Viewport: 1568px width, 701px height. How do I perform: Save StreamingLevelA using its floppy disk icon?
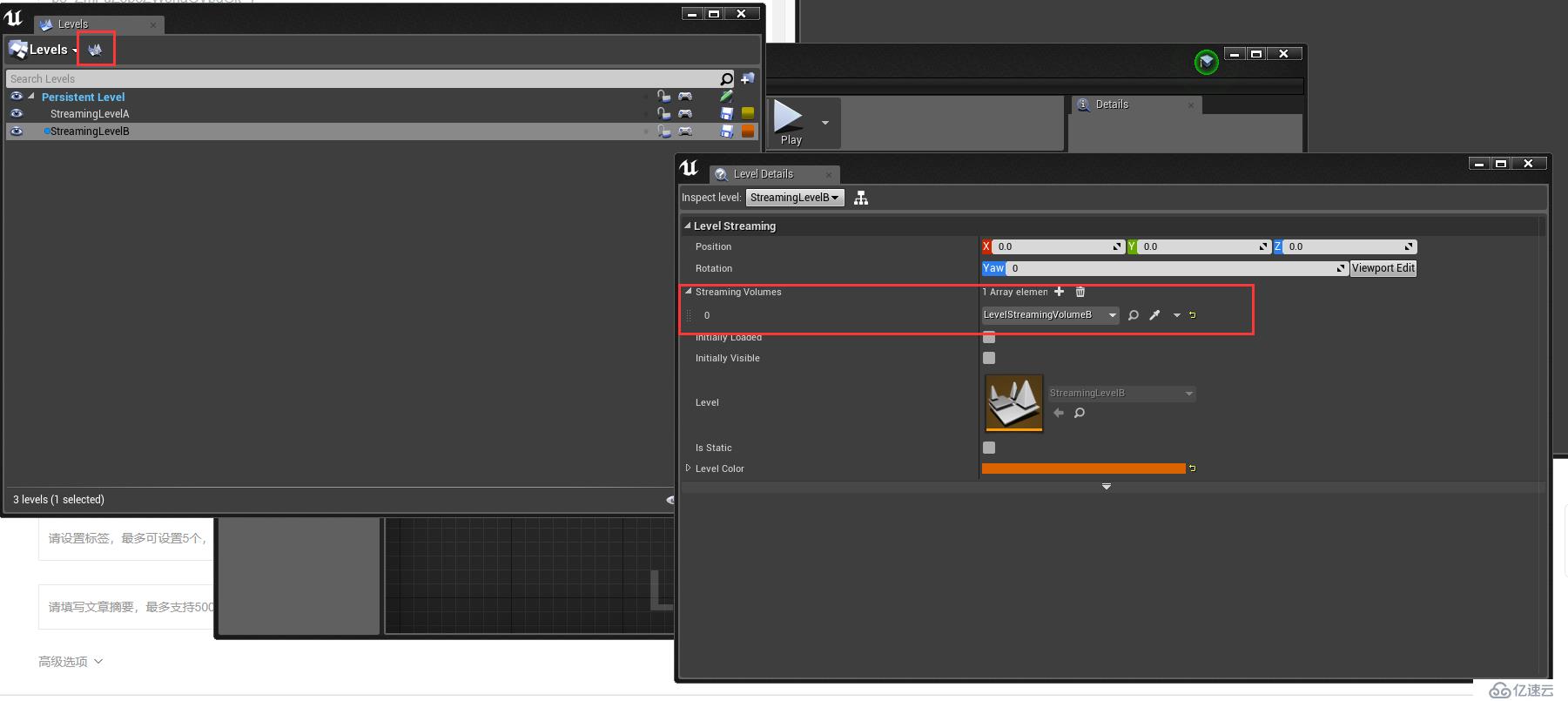(x=727, y=113)
